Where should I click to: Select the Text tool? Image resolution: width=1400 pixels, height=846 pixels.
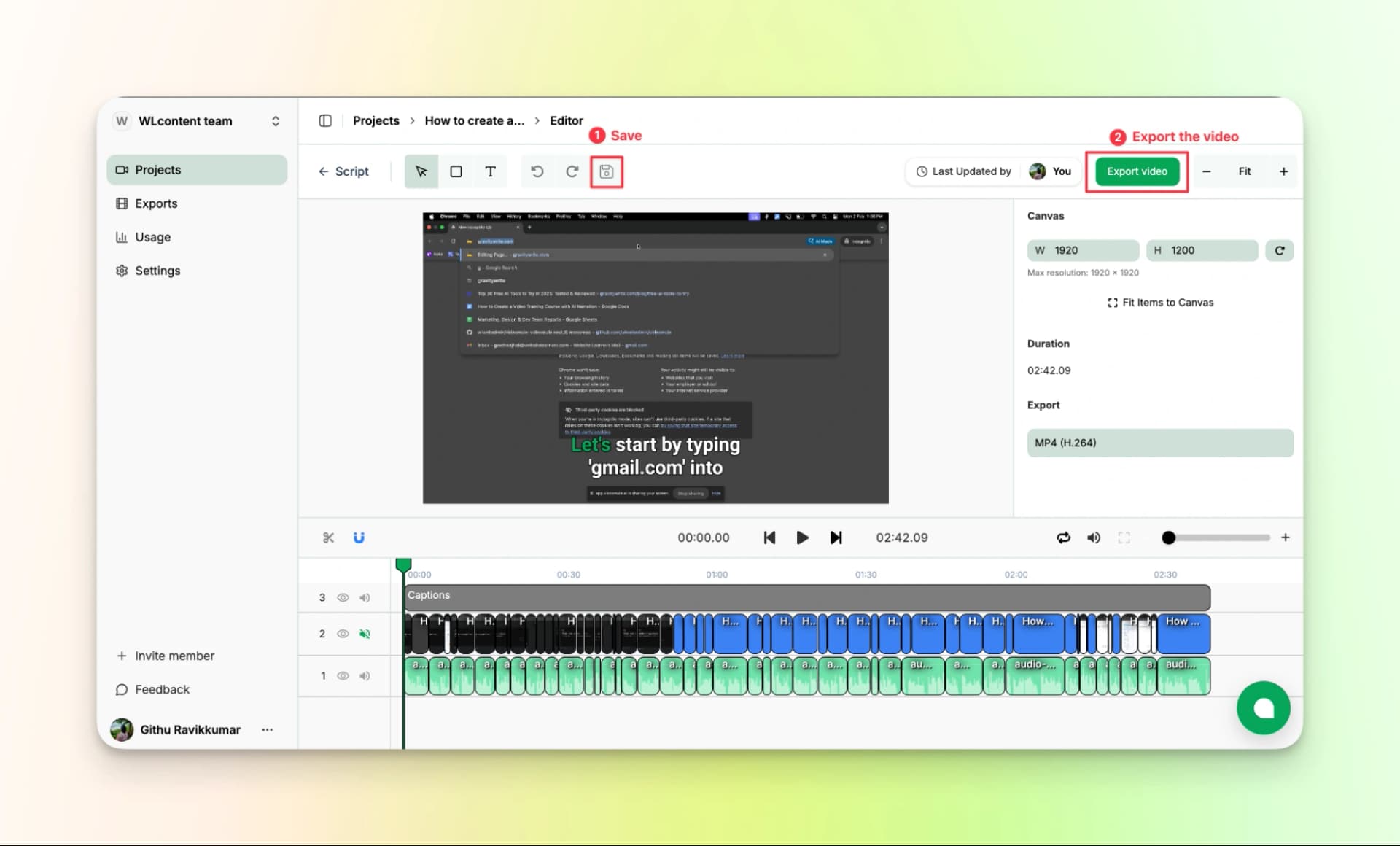tap(491, 171)
